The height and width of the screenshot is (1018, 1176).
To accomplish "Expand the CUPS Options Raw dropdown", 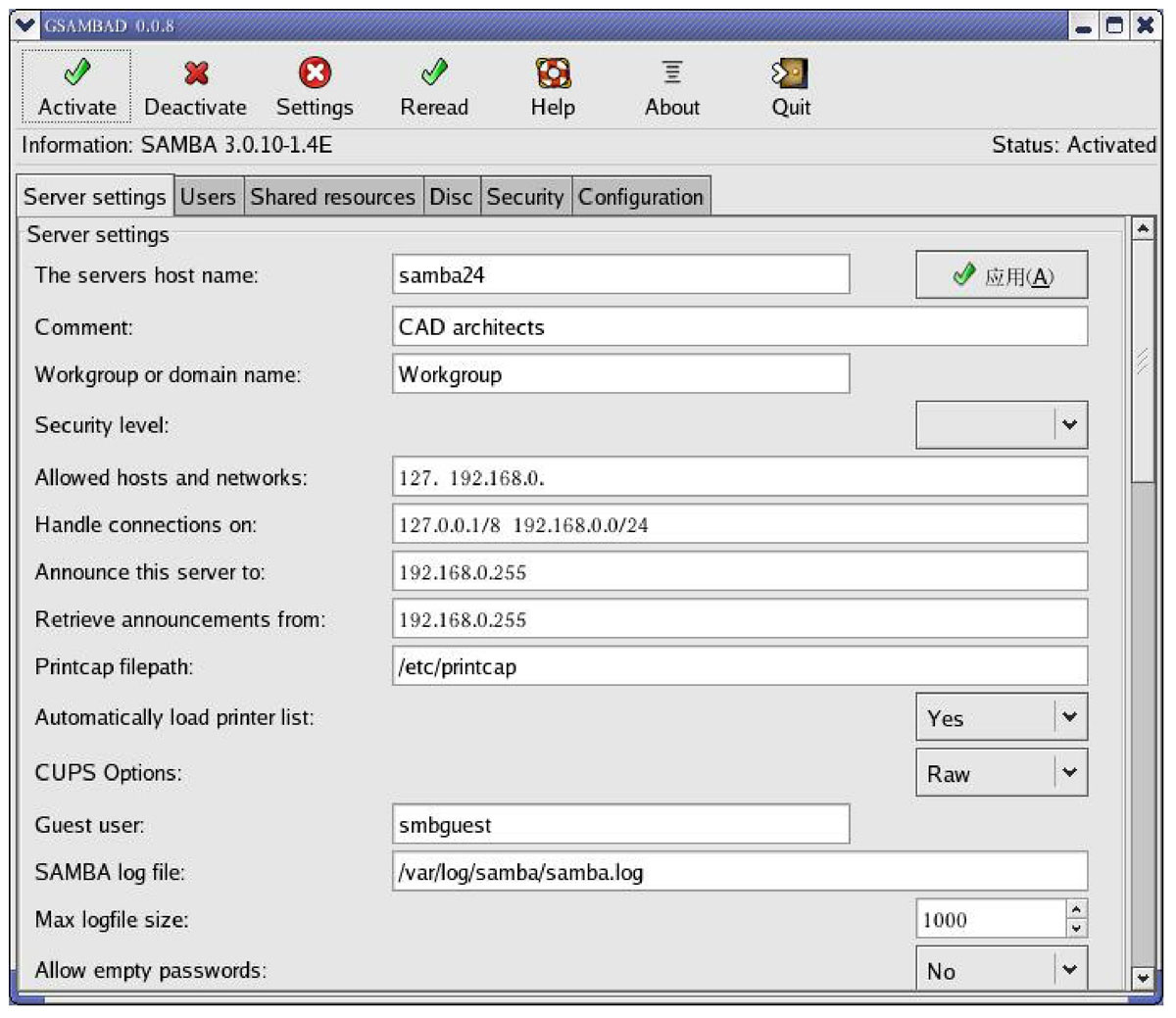I will click(x=1069, y=773).
